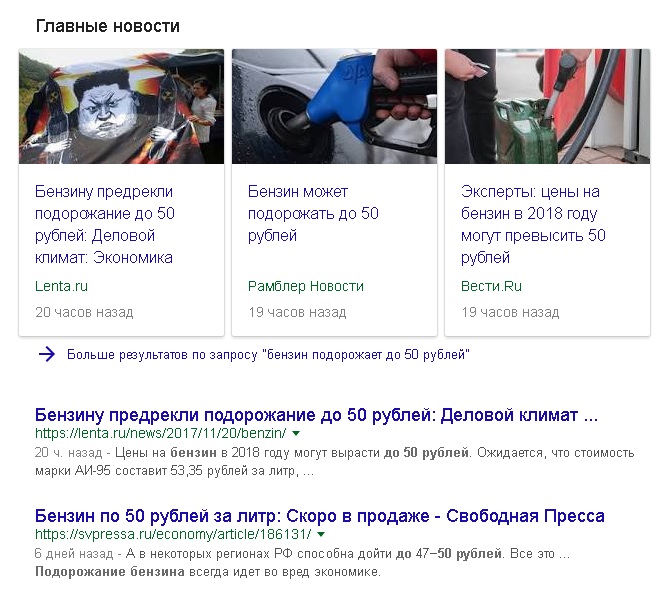
Task: Click '20 часов назад' timestamp on Lenta card
Action: (x=84, y=313)
